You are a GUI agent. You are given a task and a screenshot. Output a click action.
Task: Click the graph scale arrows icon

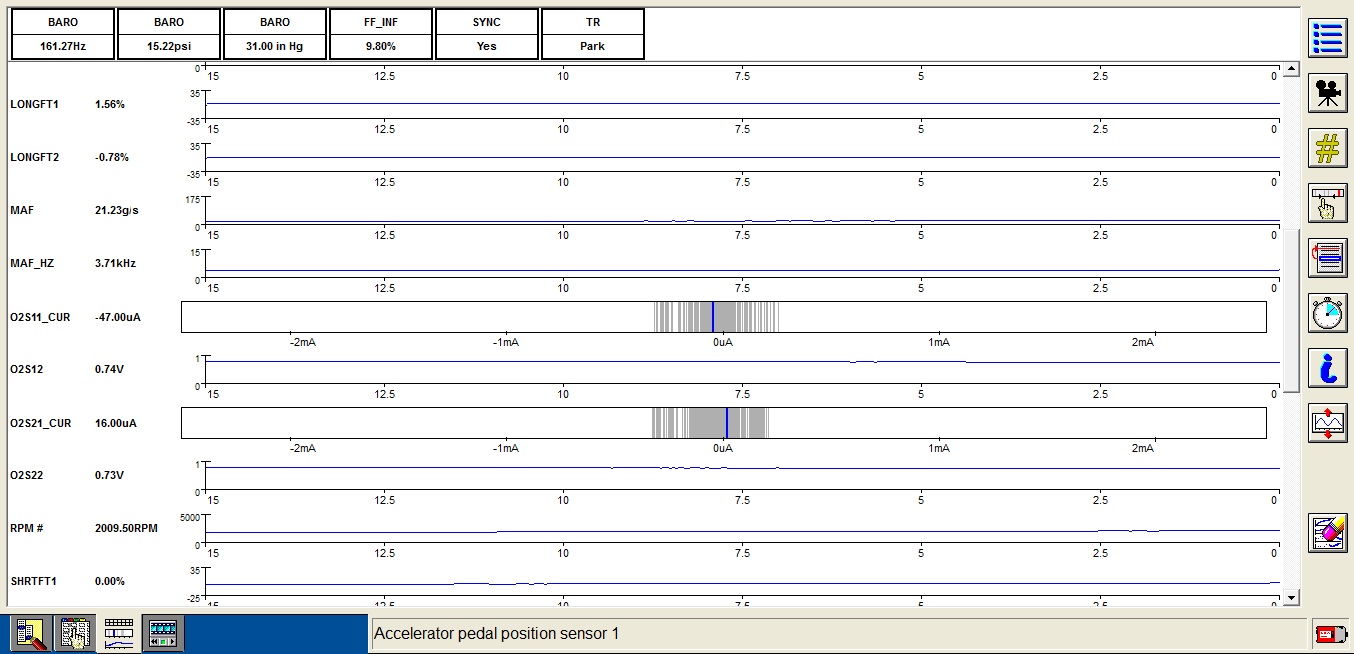[1328, 423]
